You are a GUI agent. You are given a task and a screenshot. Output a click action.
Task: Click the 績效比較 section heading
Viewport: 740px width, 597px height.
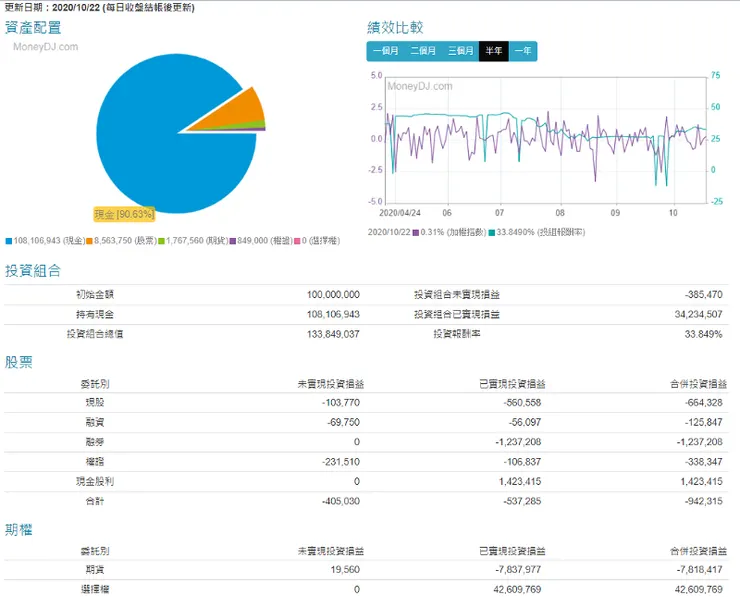tap(395, 27)
